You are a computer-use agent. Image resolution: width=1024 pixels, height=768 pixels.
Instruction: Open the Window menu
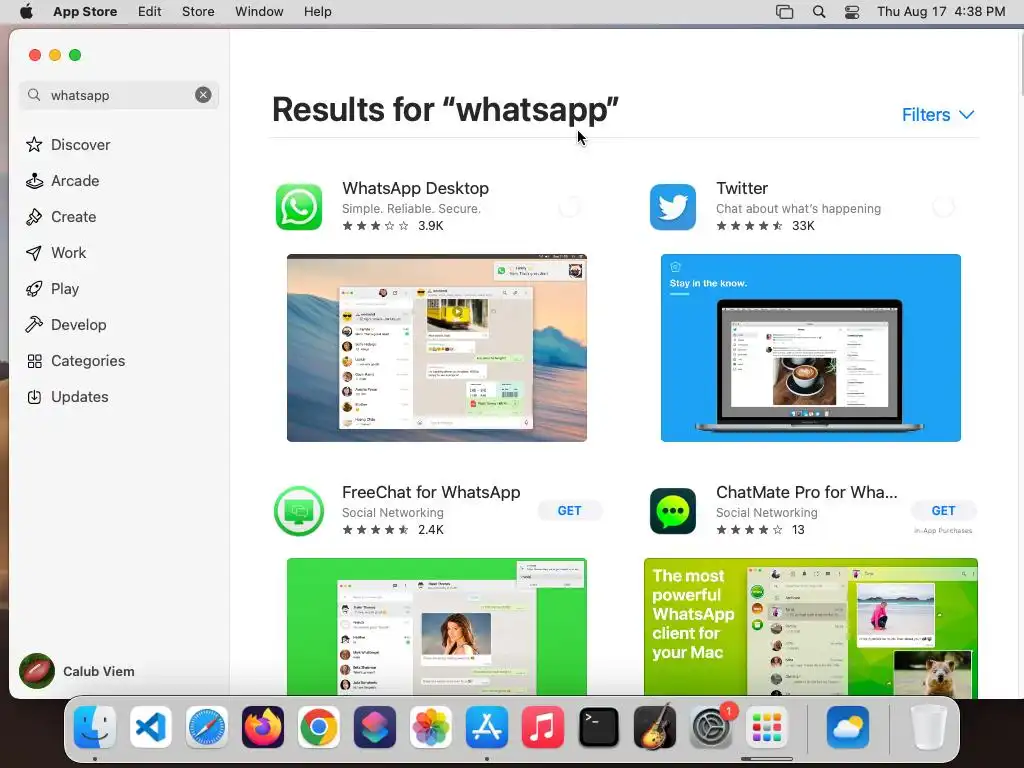259,12
